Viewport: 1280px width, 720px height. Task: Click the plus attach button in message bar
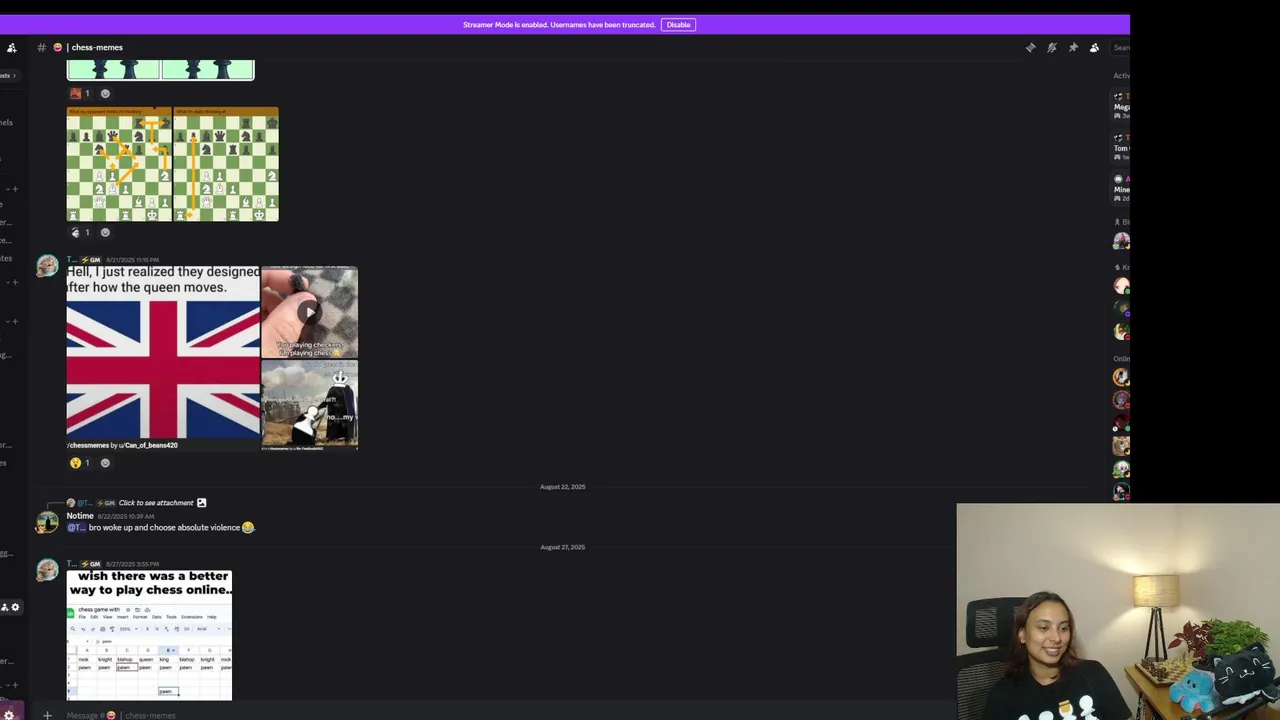pos(47,715)
